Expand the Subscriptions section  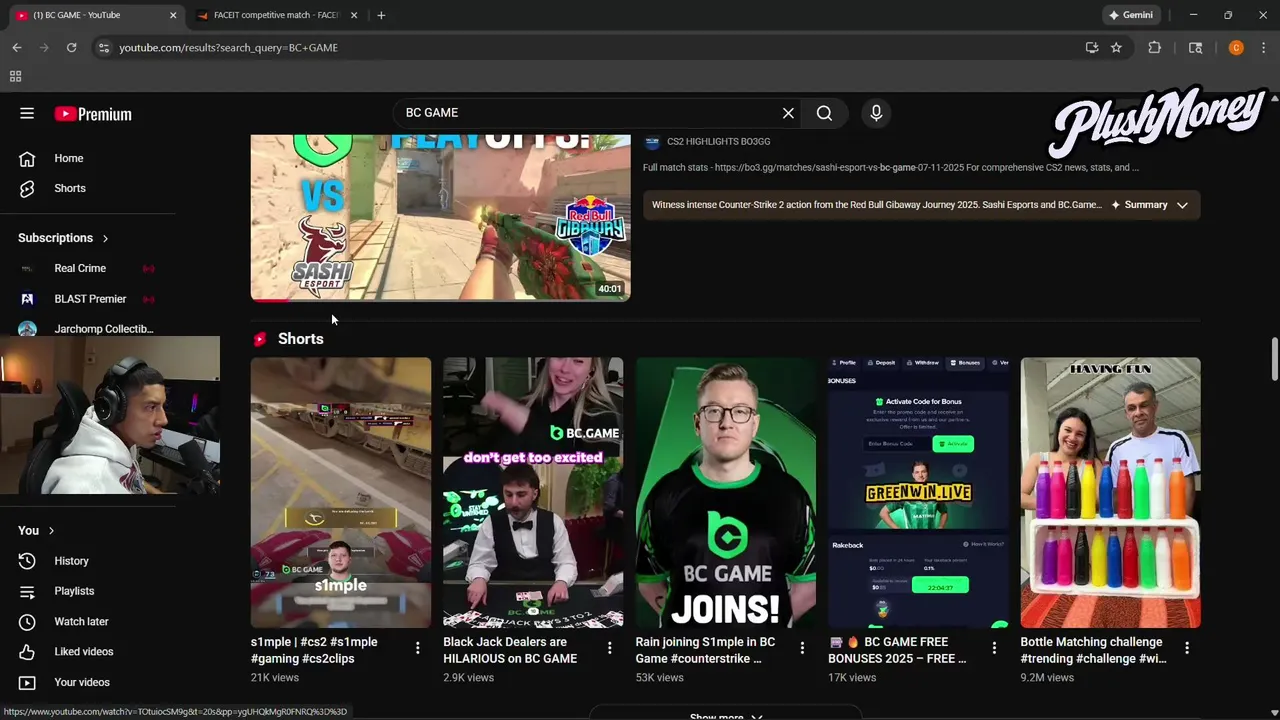pyautogui.click(x=63, y=238)
